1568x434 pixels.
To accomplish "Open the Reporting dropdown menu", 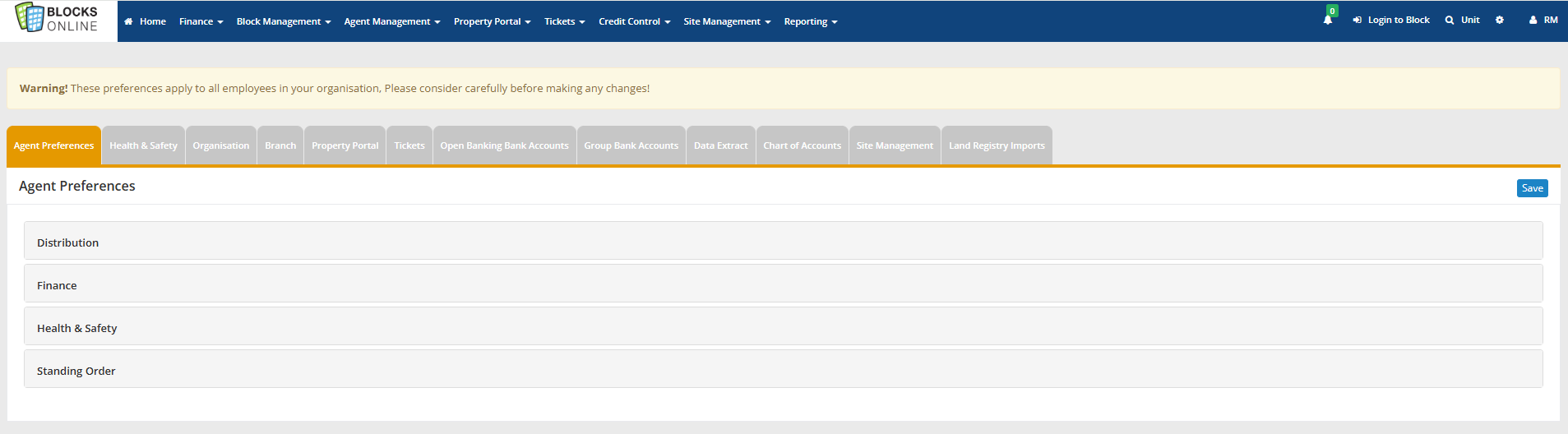I will (x=810, y=21).
